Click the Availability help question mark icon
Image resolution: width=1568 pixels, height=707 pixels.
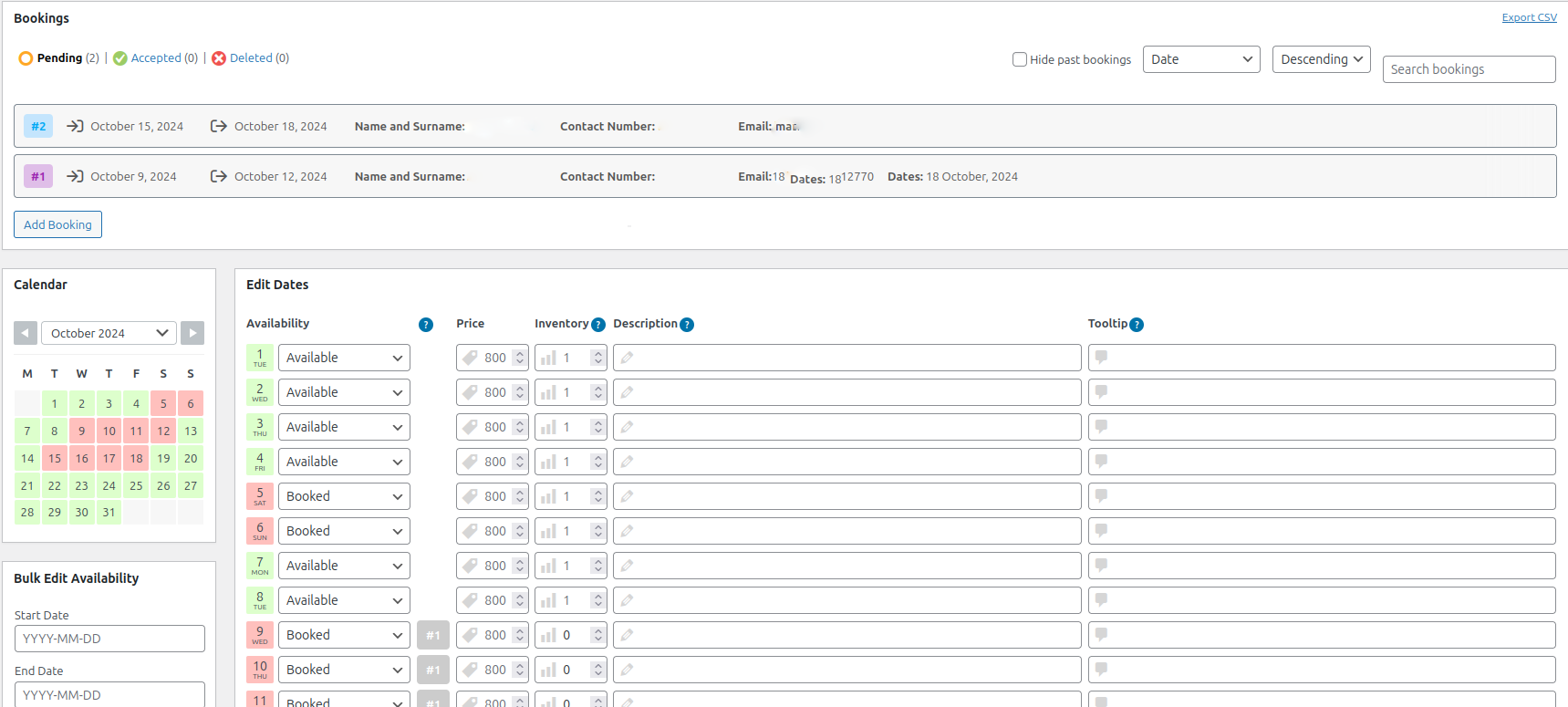point(426,325)
